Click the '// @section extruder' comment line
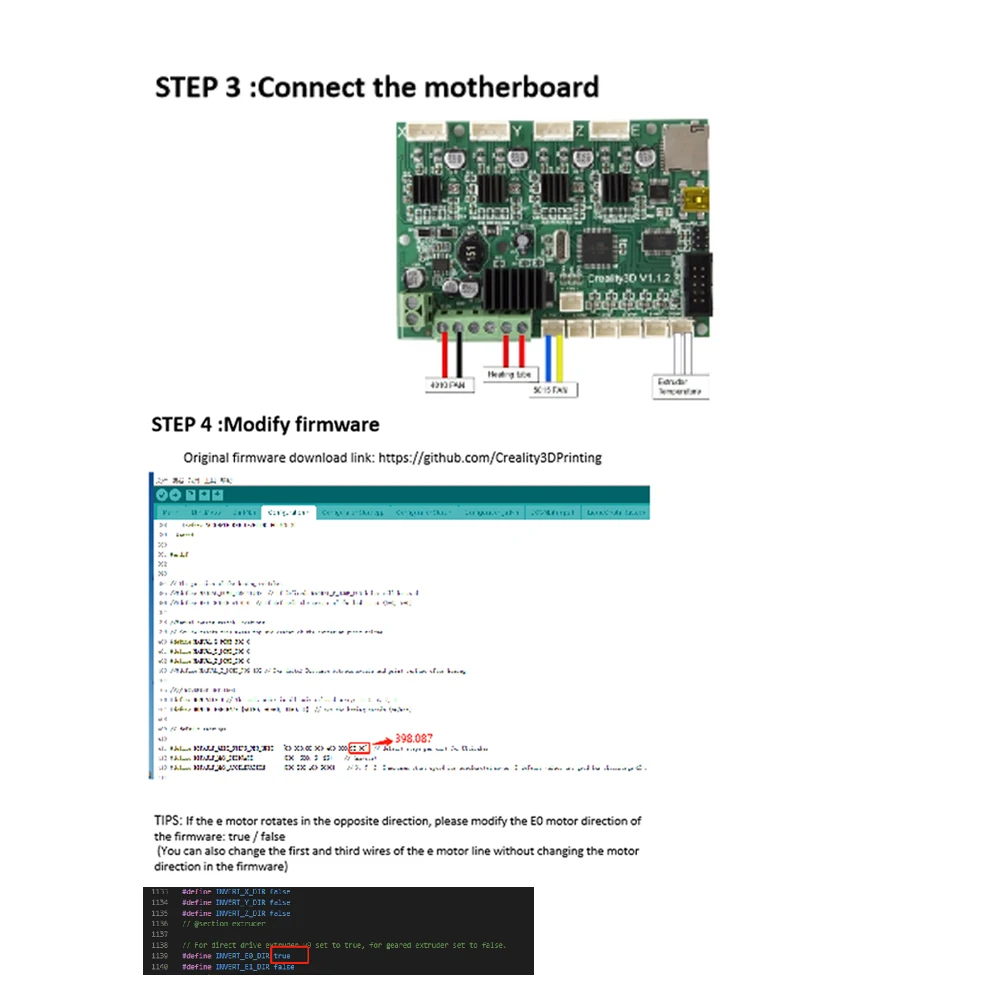This screenshot has height=1000, width=1000. coord(224,923)
